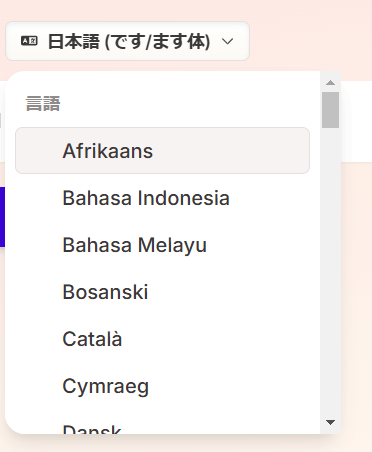Click the translate icon in language selector
This screenshot has height=452, width=372.
pyautogui.click(x=29, y=41)
